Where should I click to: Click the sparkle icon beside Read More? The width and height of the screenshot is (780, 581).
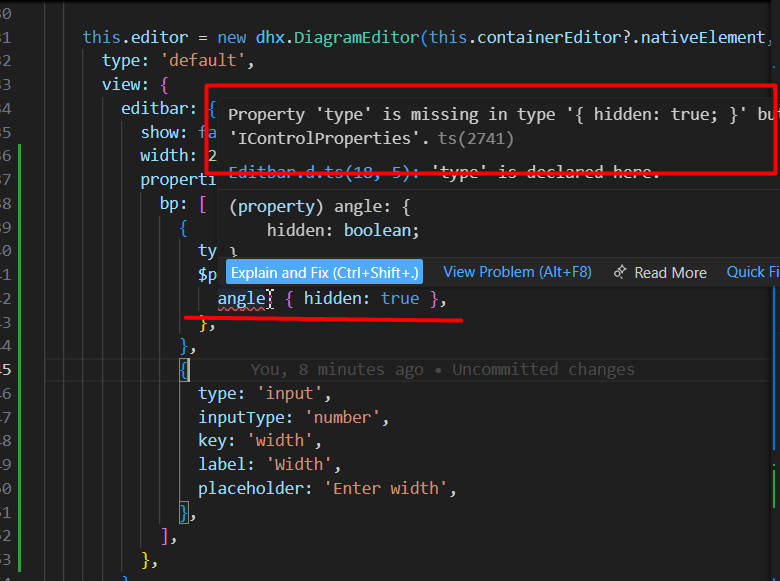tap(620, 272)
